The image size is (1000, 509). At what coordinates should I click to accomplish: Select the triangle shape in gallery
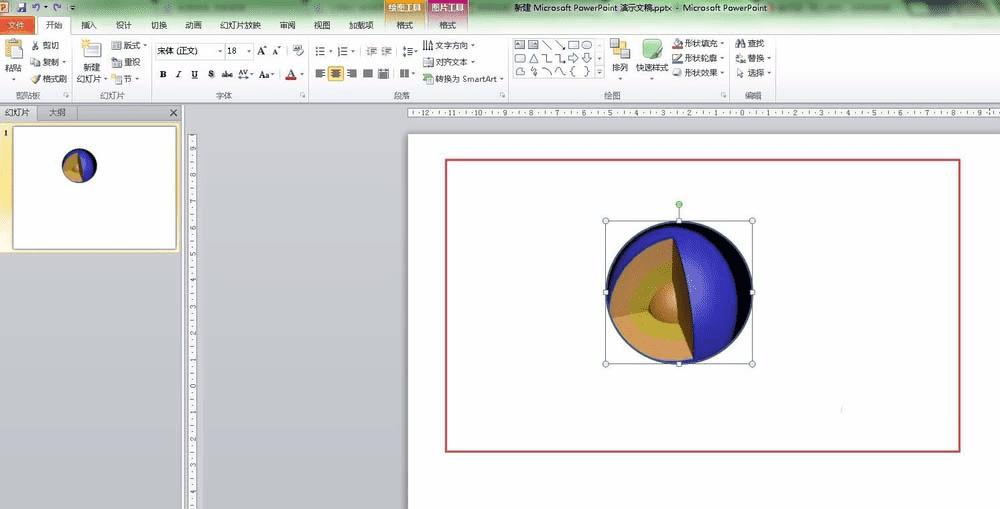point(533,59)
